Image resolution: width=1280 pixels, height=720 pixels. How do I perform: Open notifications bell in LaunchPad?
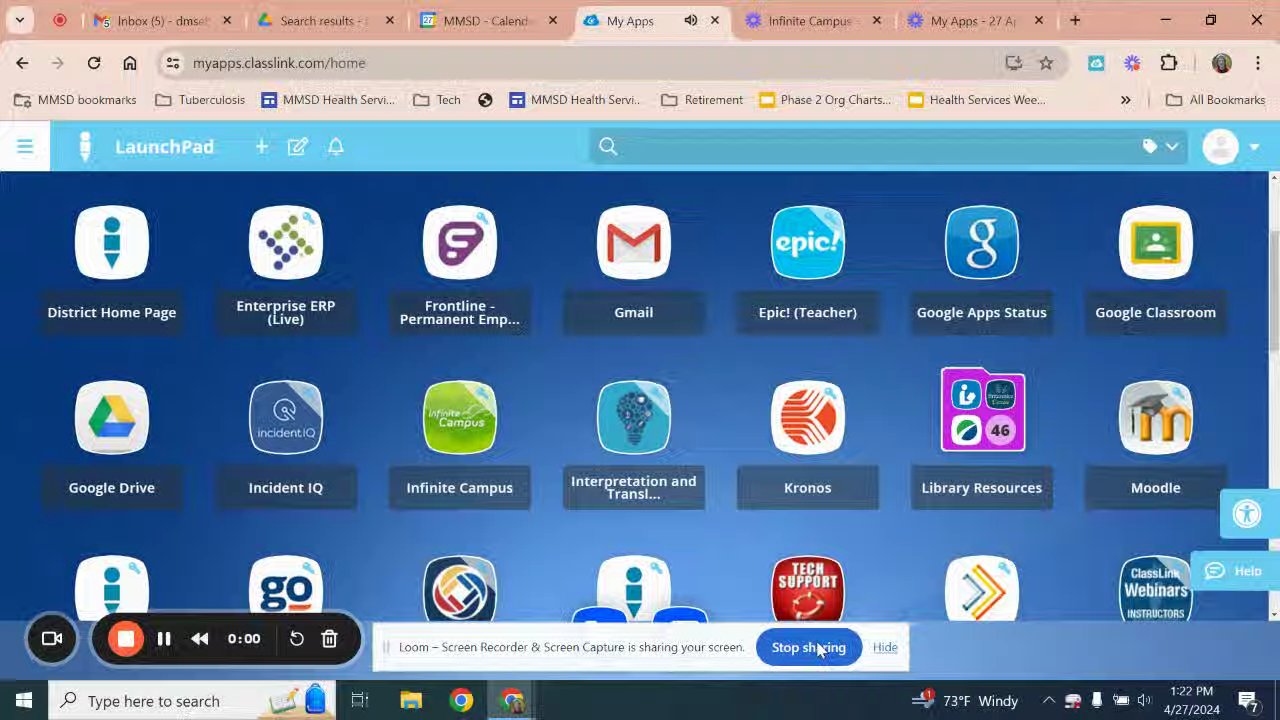[336, 147]
